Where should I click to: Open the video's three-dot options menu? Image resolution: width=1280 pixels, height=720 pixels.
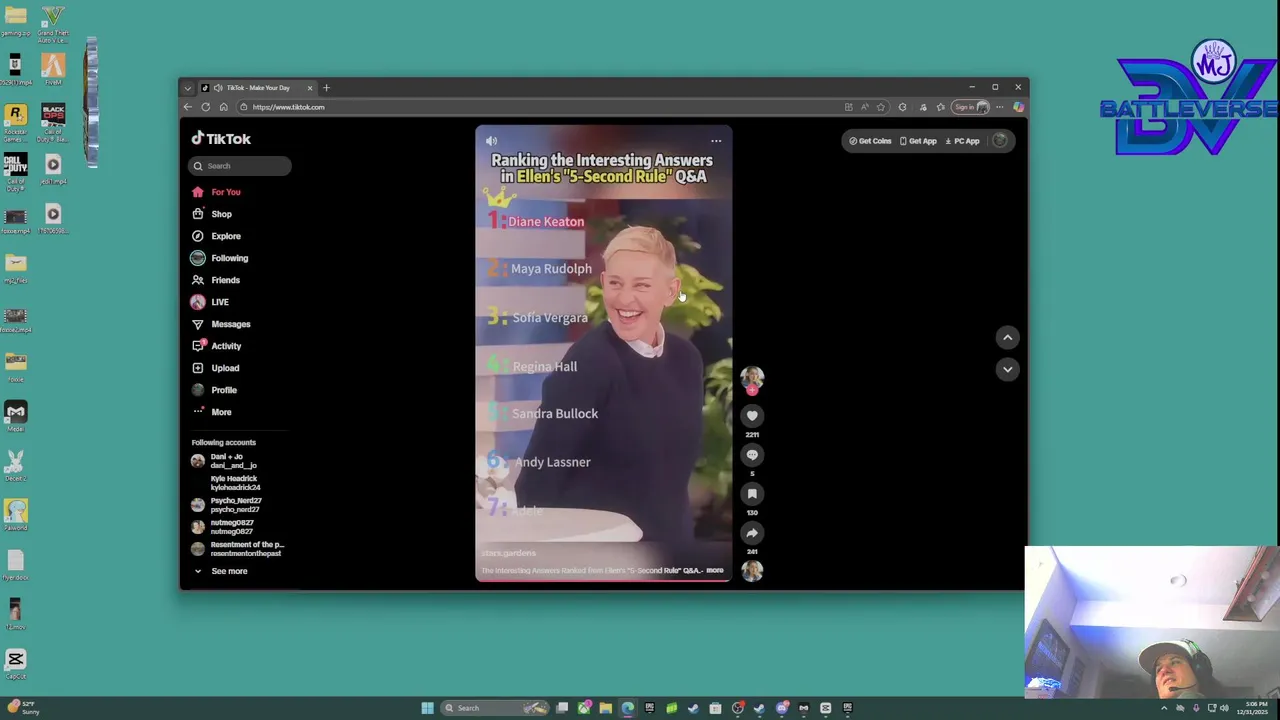716,141
